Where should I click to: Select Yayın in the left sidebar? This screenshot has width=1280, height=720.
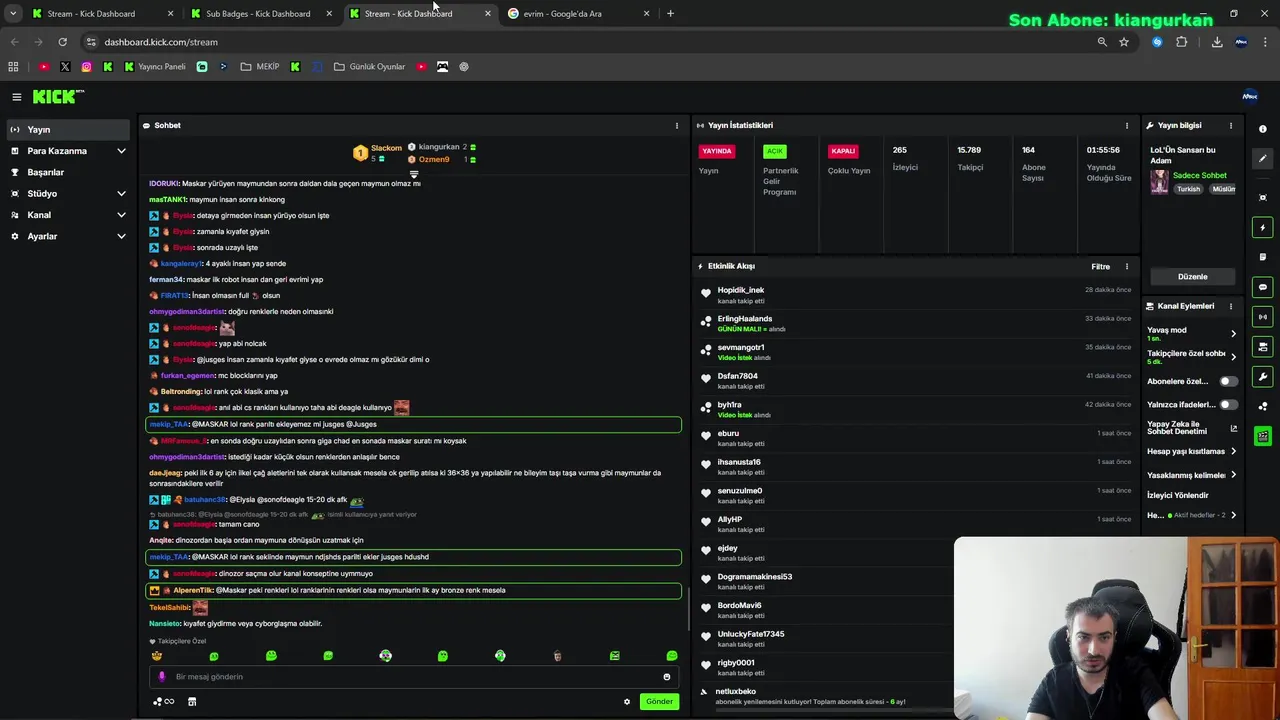(x=68, y=130)
